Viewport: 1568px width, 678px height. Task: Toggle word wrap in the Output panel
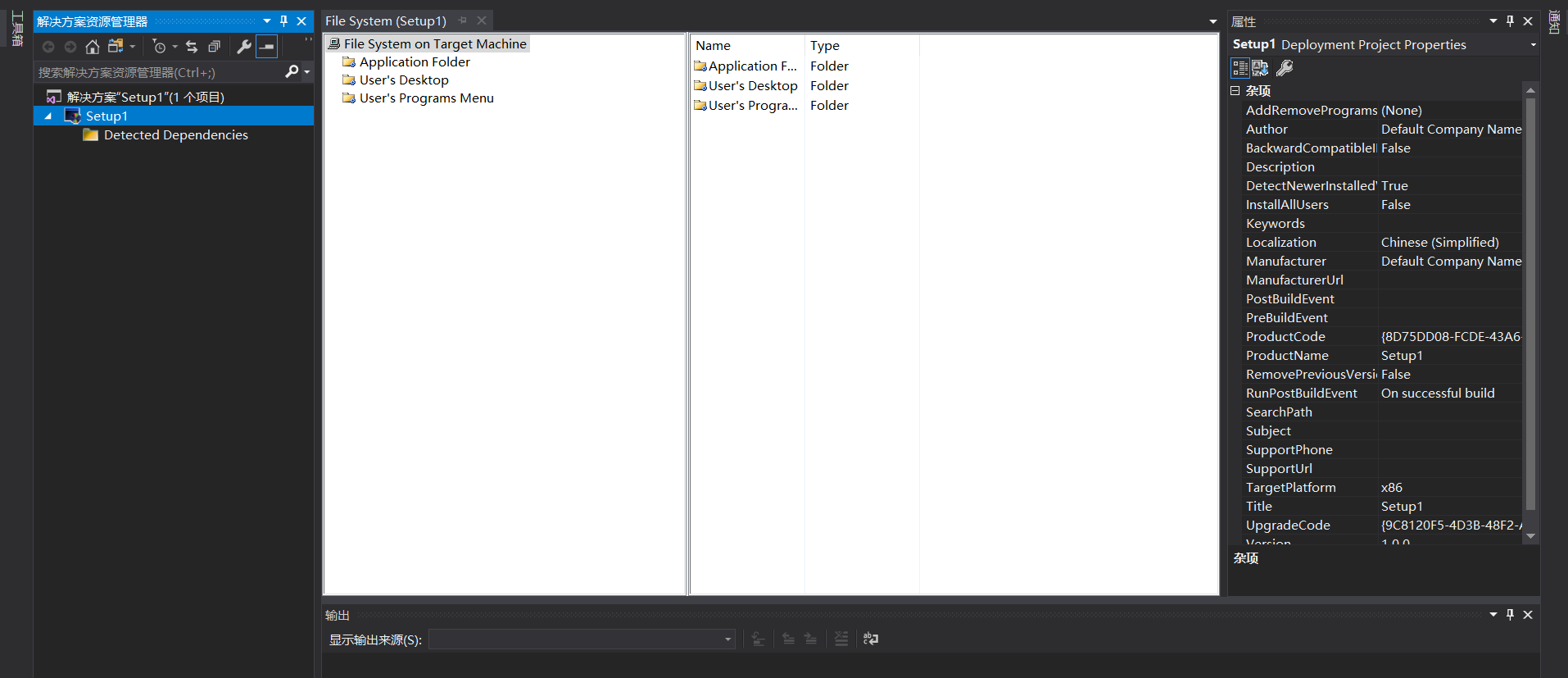[x=871, y=639]
